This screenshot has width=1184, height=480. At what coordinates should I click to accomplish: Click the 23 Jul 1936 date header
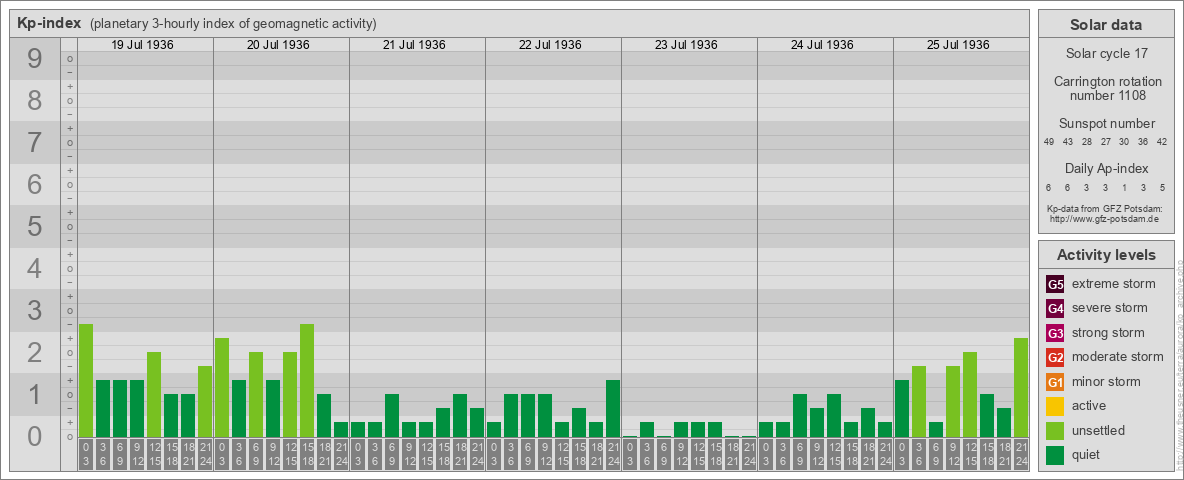click(686, 45)
